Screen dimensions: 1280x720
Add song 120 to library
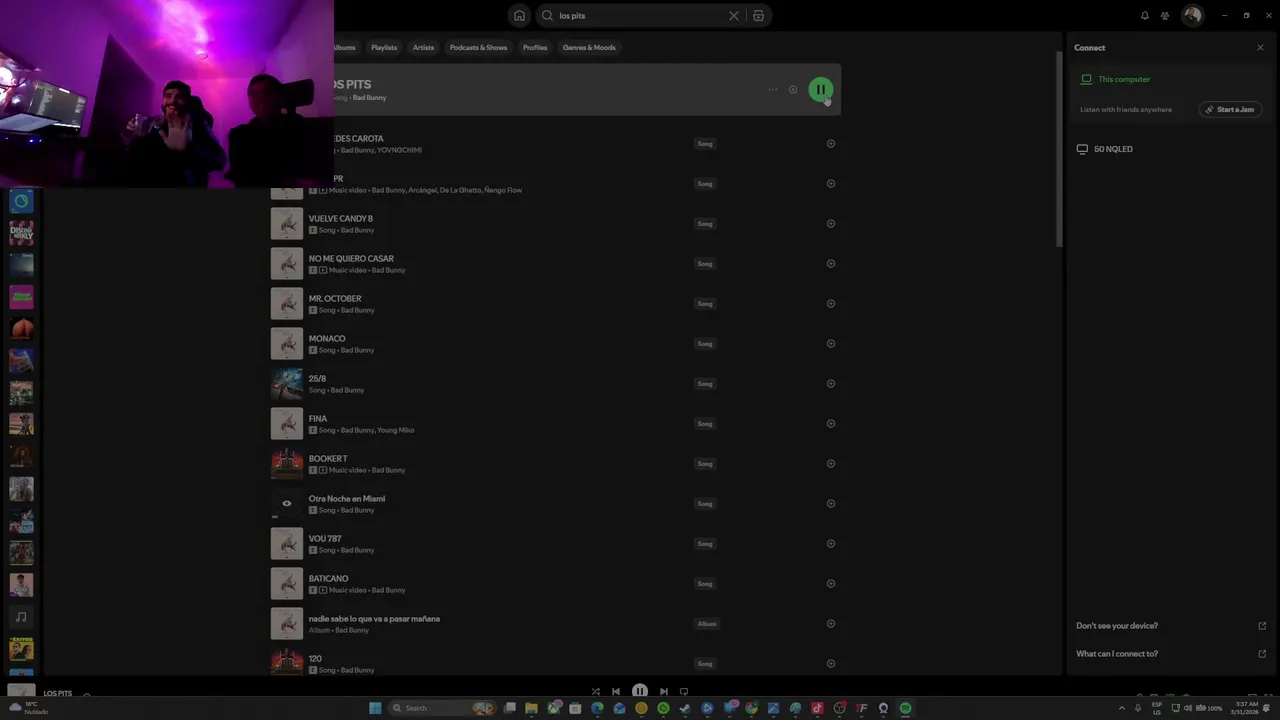[x=831, y=664]
